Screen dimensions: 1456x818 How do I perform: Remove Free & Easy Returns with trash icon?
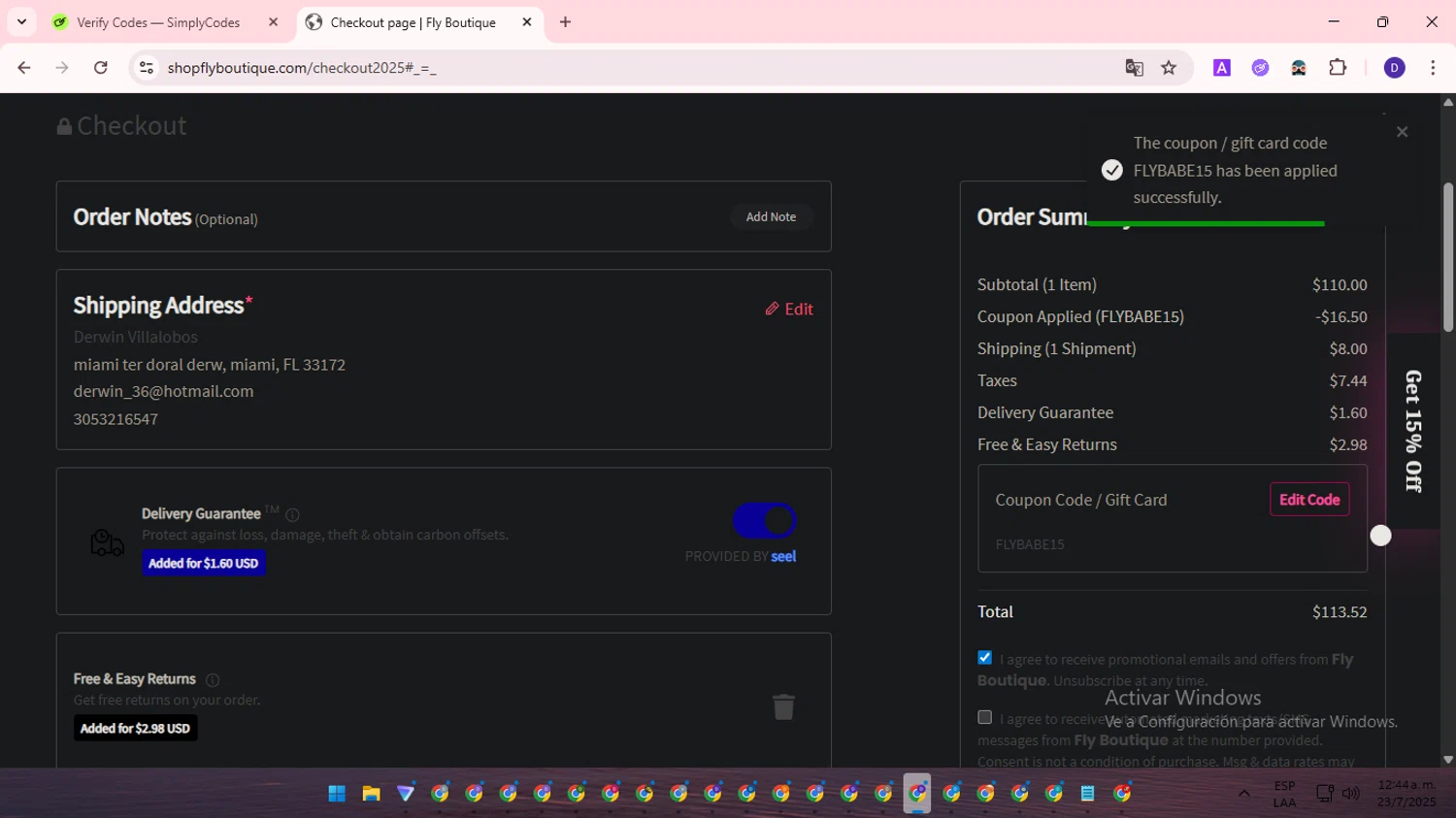783,706
